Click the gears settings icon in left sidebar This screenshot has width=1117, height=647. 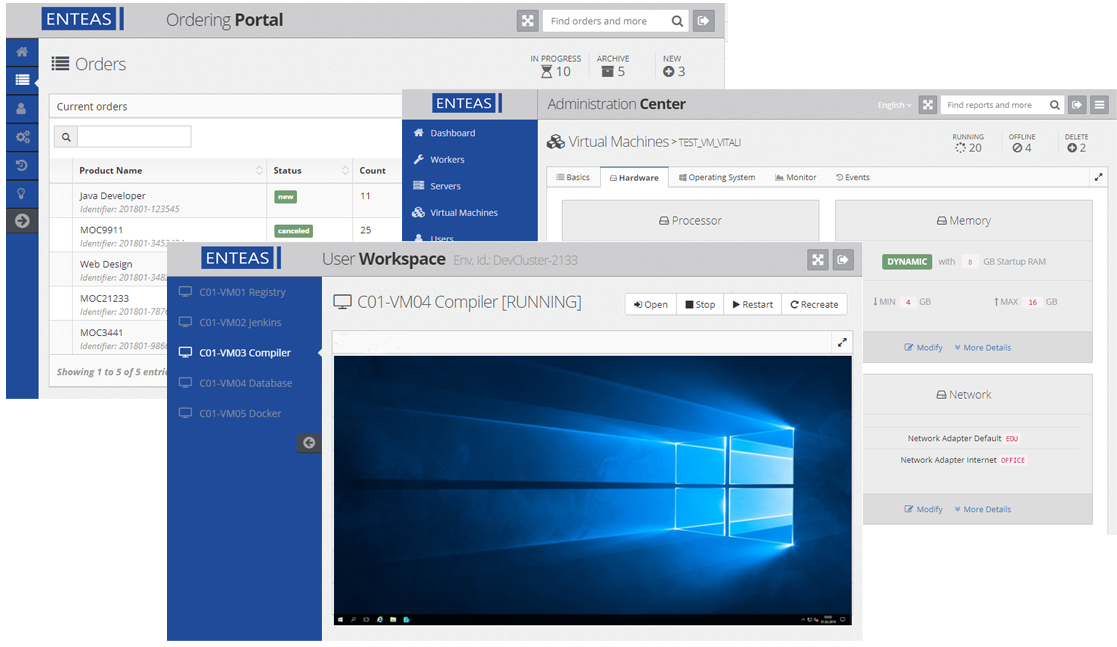click(21, 137)
